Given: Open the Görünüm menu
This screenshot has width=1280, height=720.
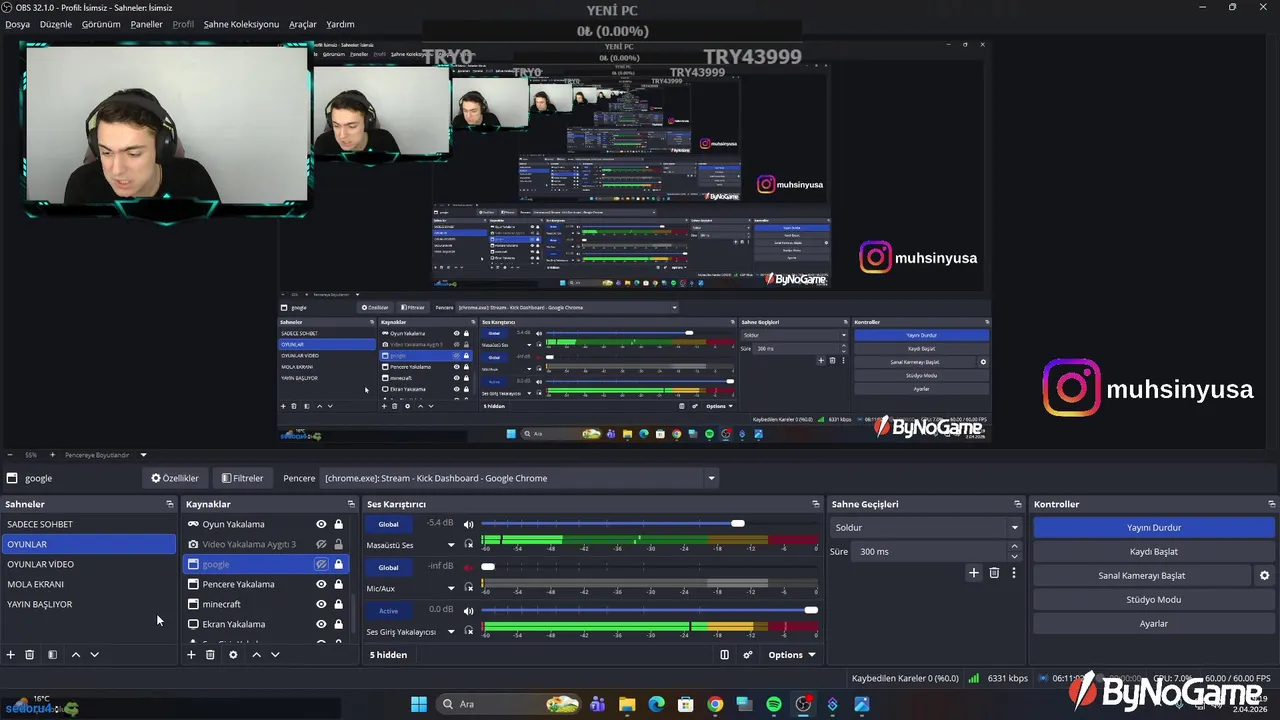Looking at the screenshot, I should [101, 24].
